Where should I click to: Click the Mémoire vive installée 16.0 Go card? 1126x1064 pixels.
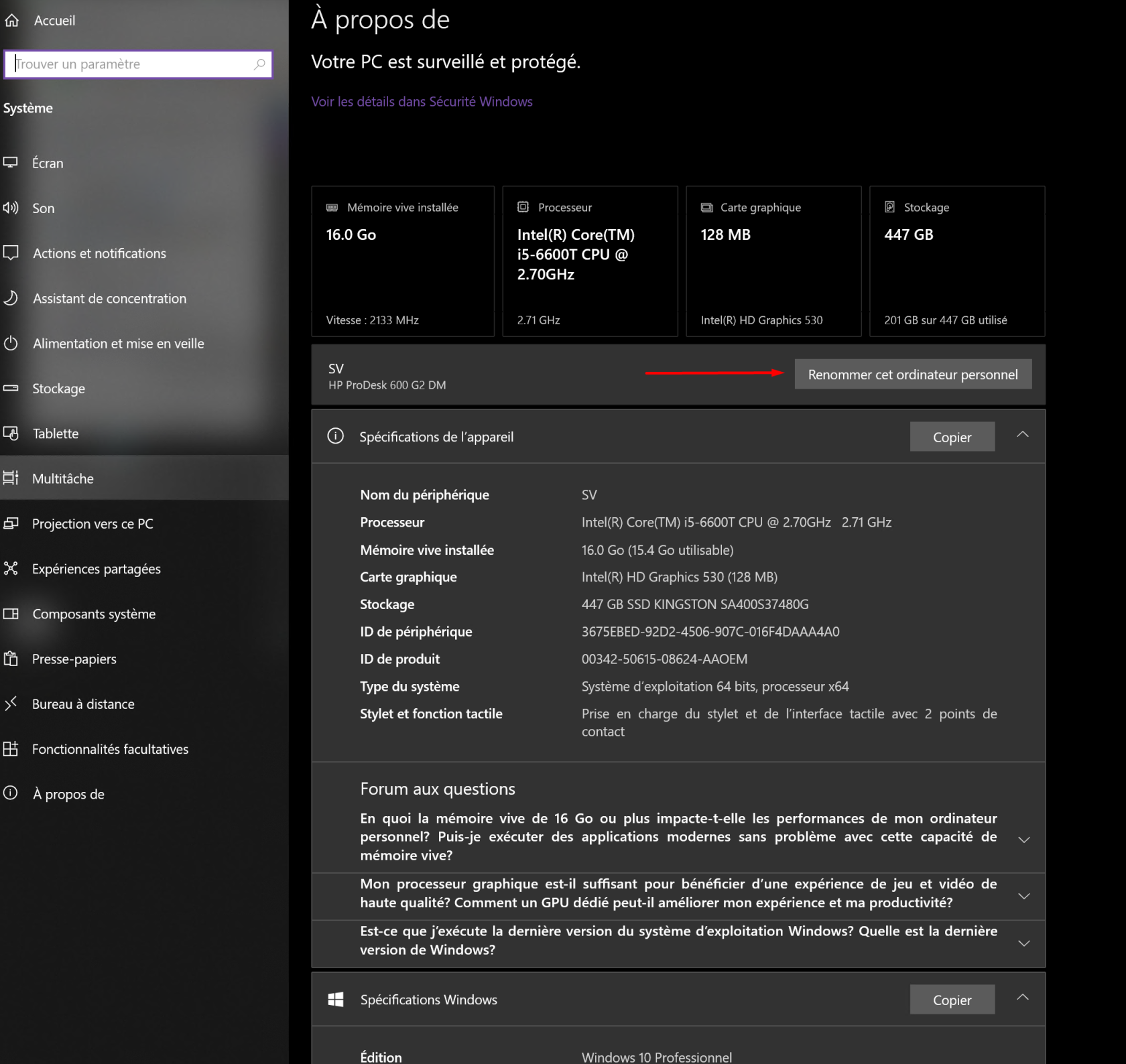click(x=403, y=261)
